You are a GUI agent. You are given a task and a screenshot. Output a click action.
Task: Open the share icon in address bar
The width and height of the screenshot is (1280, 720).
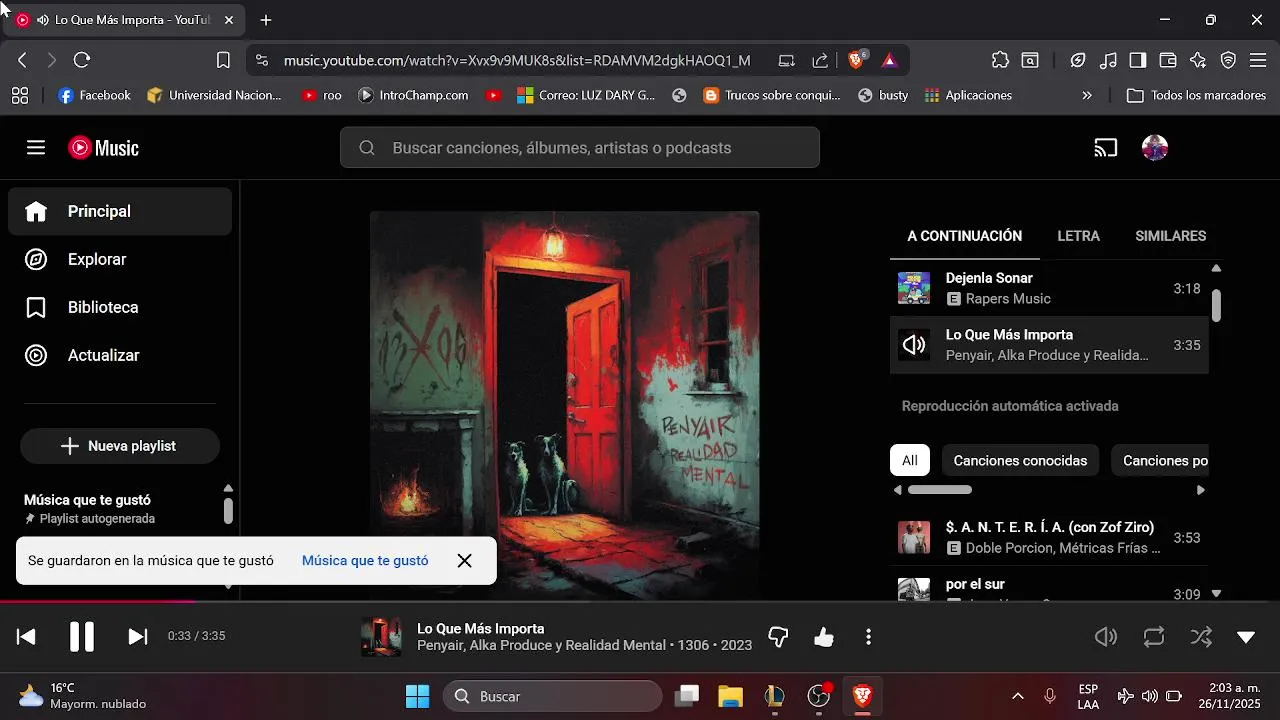click(x=820, y=60)
